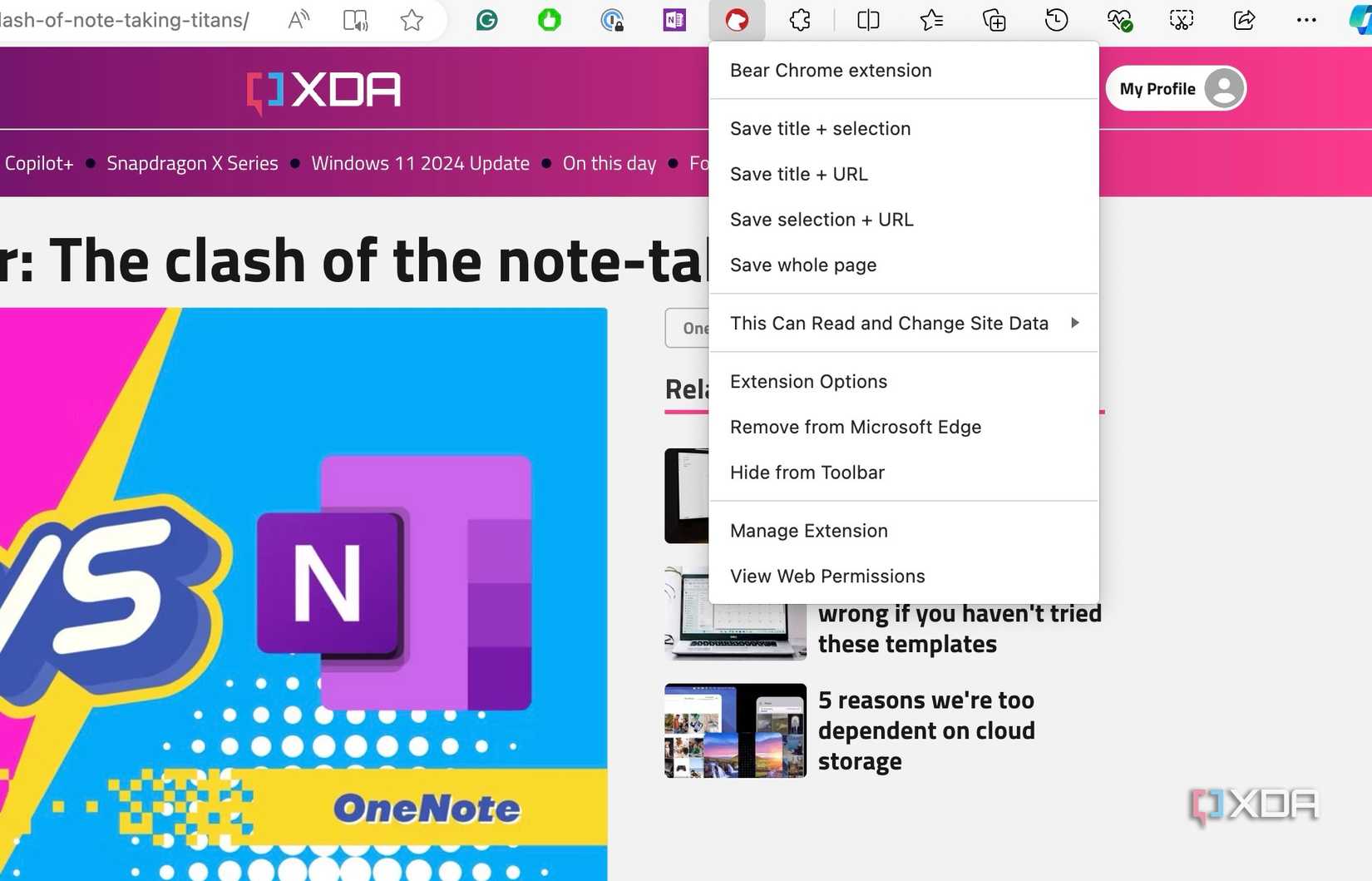Click the Grammarly extension icon
This screenshot has height=881, width=1372.
pyautogui.click(x=486, y=21)
